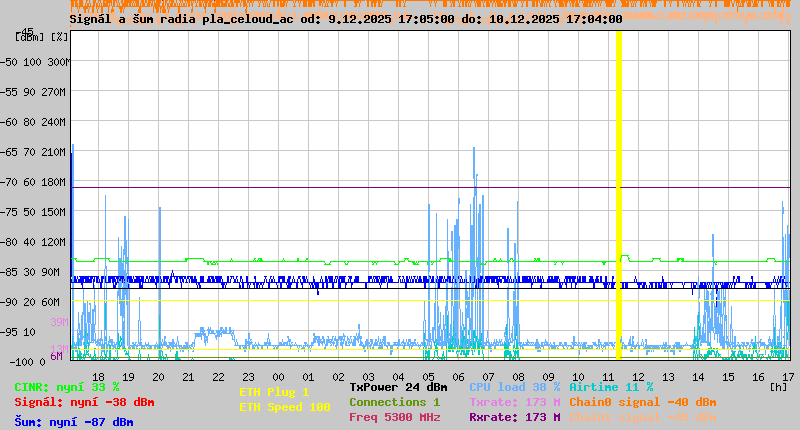Click the 'Rxrate: 173 M' legend label
The height and width of the screenshot is (430, 800).
click(515, 417)
